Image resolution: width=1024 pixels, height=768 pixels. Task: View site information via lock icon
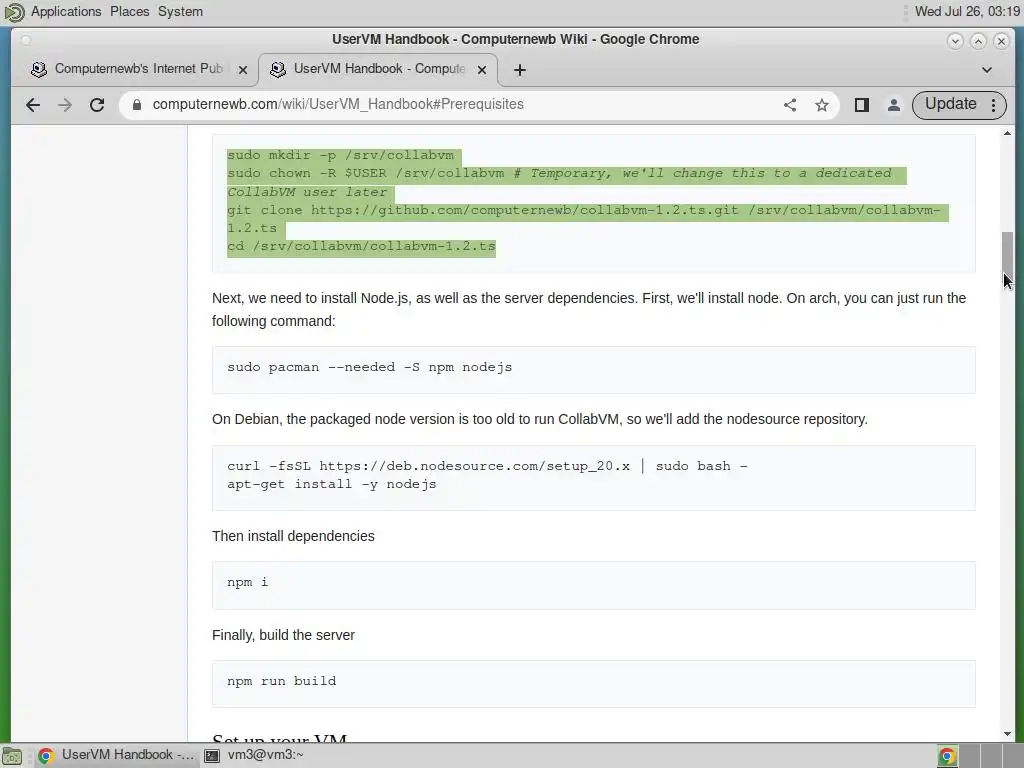tap(136, 104)
